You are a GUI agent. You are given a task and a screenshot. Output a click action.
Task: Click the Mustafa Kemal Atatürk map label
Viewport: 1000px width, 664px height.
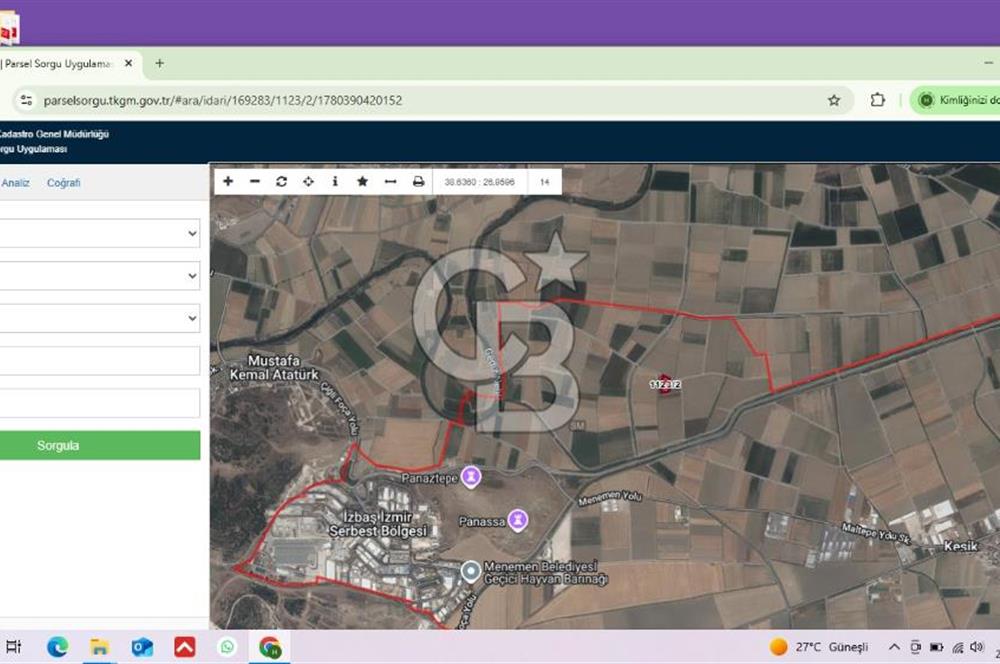(274, 367)
